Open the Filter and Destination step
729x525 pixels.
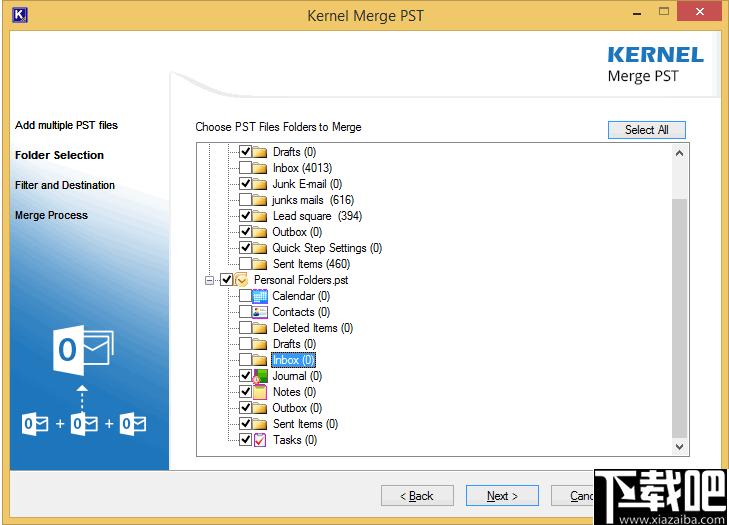tap(65, 185)
